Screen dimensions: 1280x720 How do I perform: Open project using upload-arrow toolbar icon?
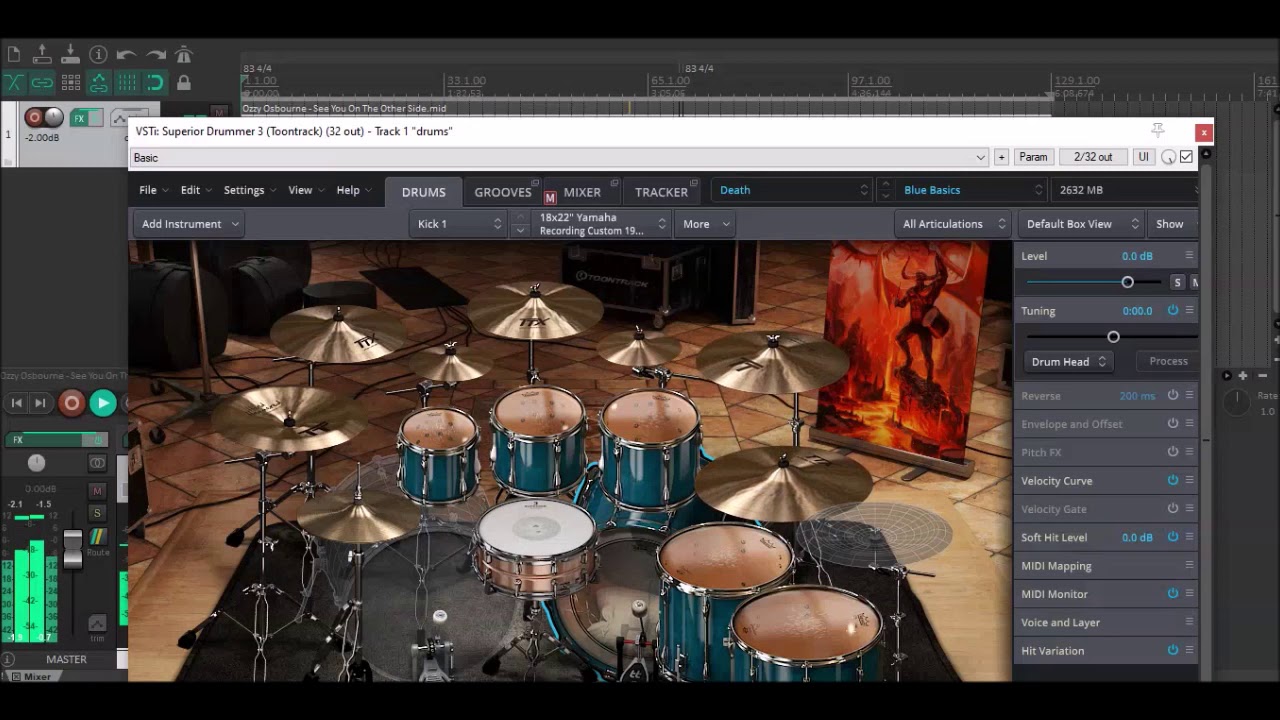coord(42,55)
